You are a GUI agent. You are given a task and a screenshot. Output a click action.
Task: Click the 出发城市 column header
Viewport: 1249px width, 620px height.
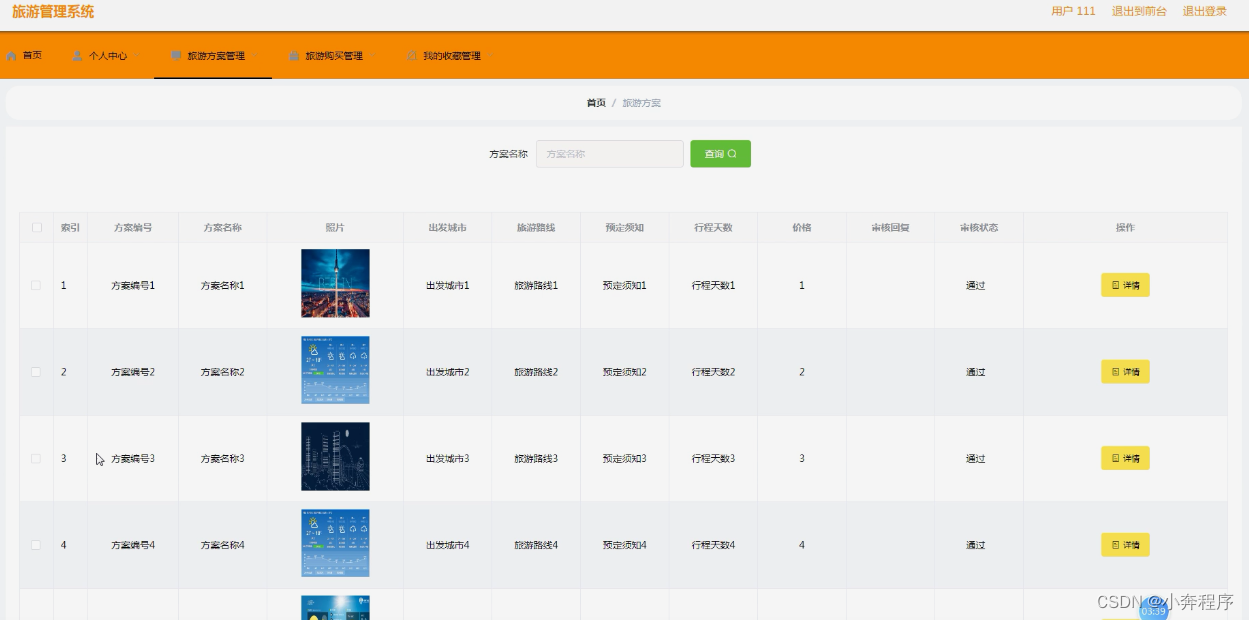tap(447, 227)
